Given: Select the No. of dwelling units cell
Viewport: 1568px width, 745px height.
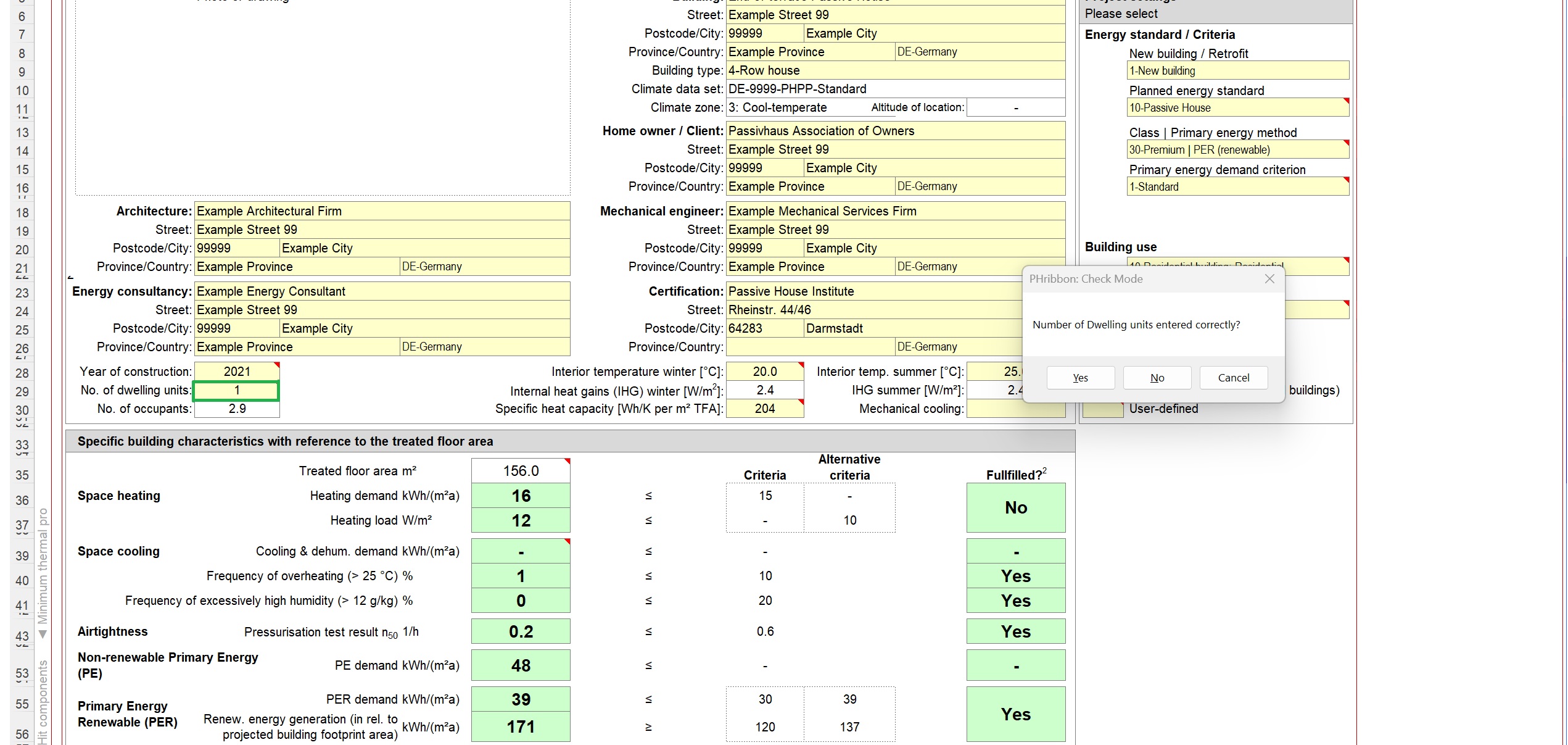Looking at the screenshot, I should point(237,391).
